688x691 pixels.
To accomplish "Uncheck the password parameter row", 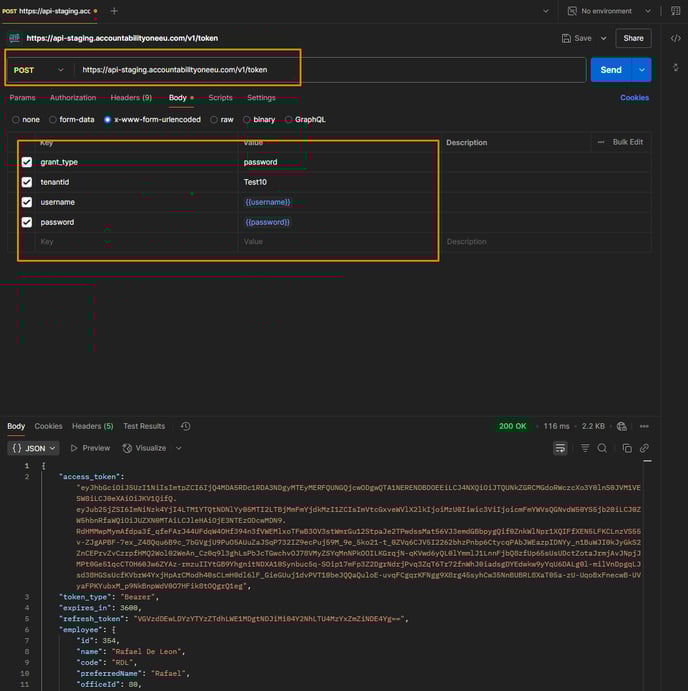I will (27, 222).
